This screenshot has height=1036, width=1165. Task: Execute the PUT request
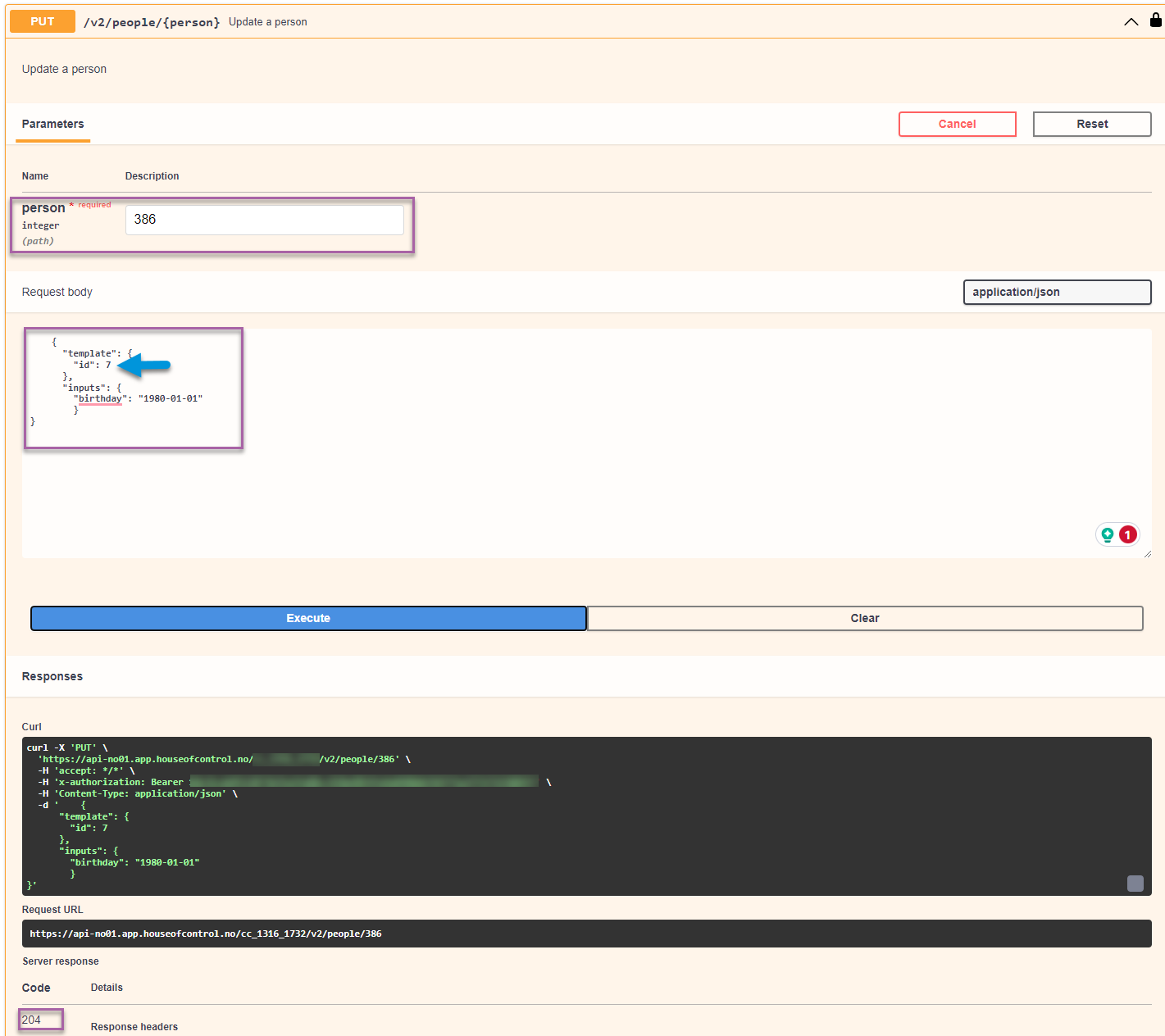[x=308, y=618]
